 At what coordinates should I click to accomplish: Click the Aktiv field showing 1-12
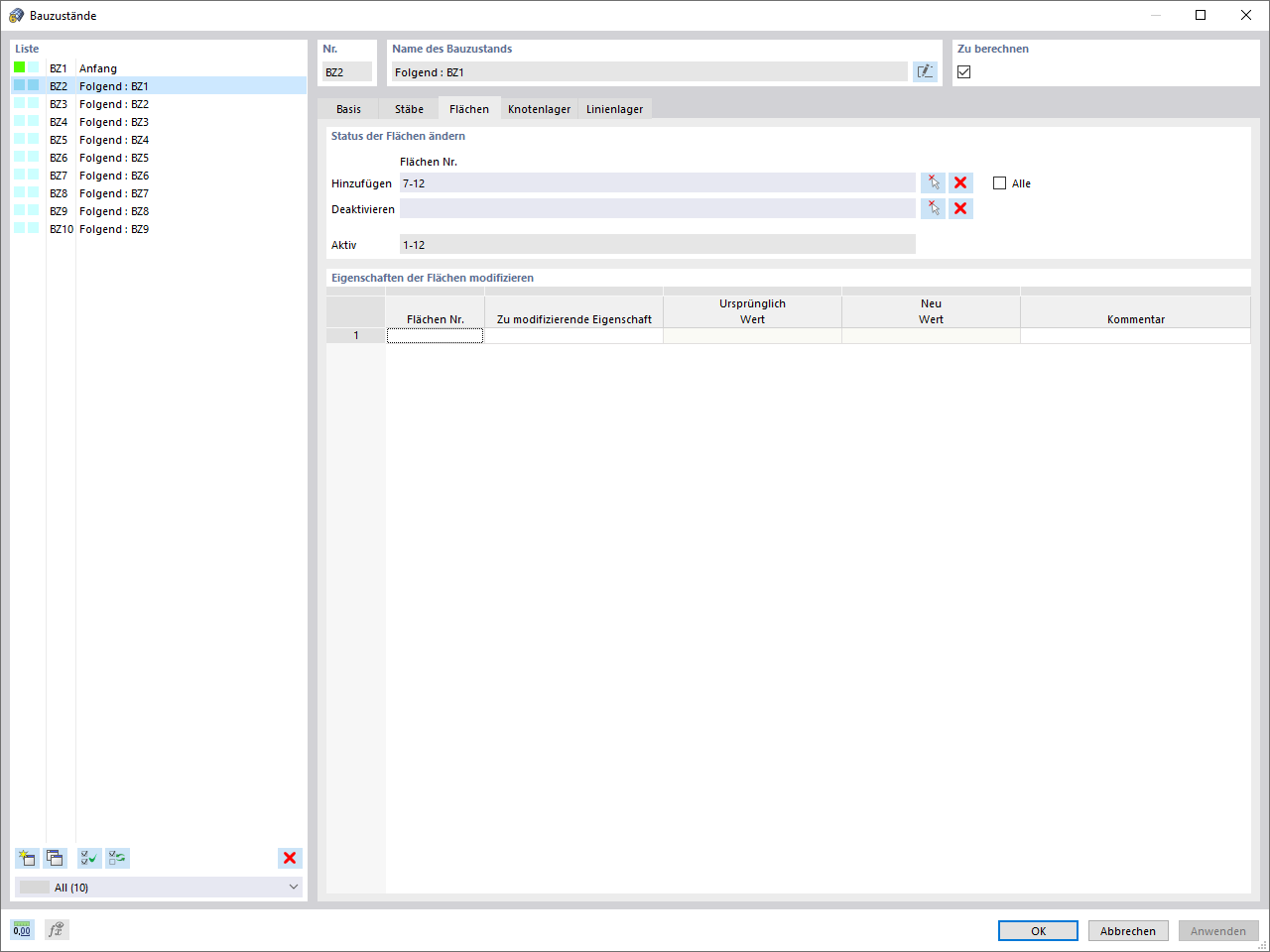coord(658,244)
